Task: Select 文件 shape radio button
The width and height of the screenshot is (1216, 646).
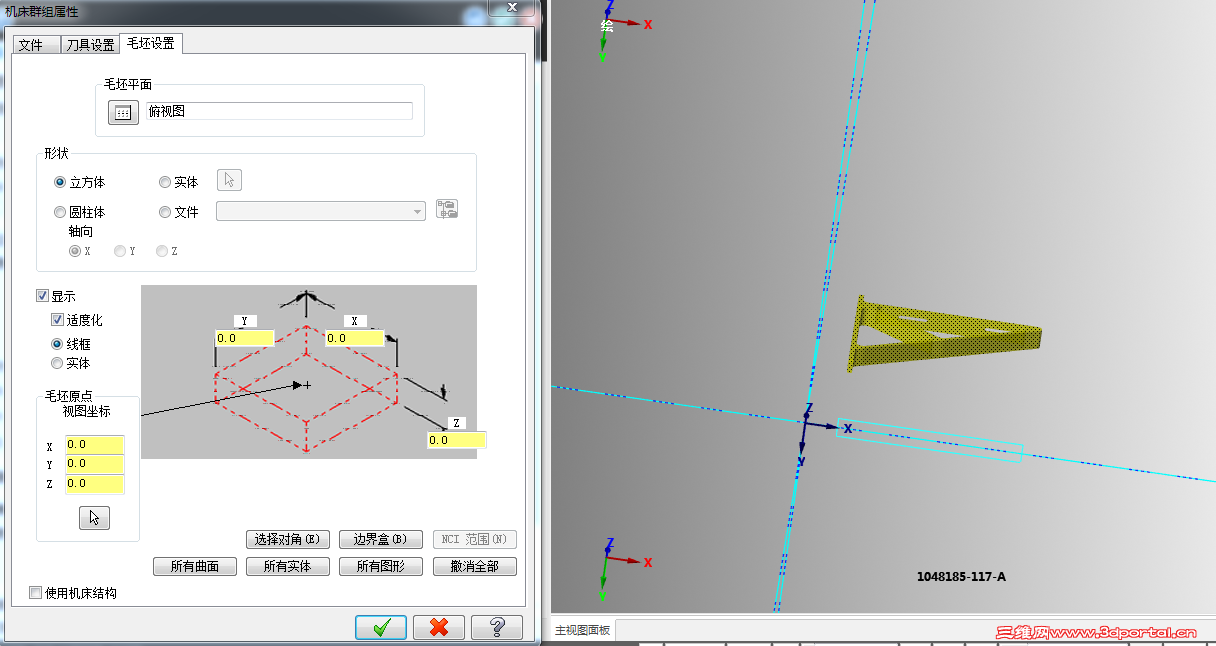Action: click(x=165, y=212)
